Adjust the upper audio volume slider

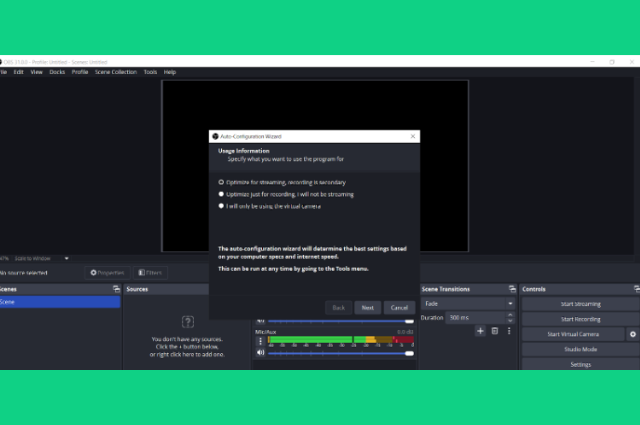(341, 321)
